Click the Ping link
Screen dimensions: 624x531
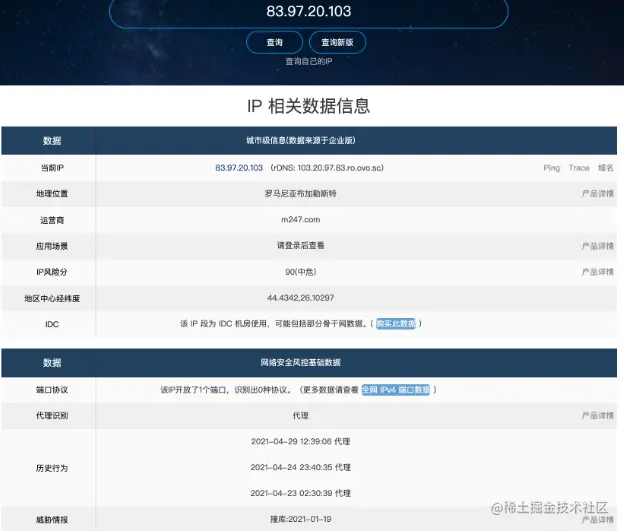tap(552, 168)
